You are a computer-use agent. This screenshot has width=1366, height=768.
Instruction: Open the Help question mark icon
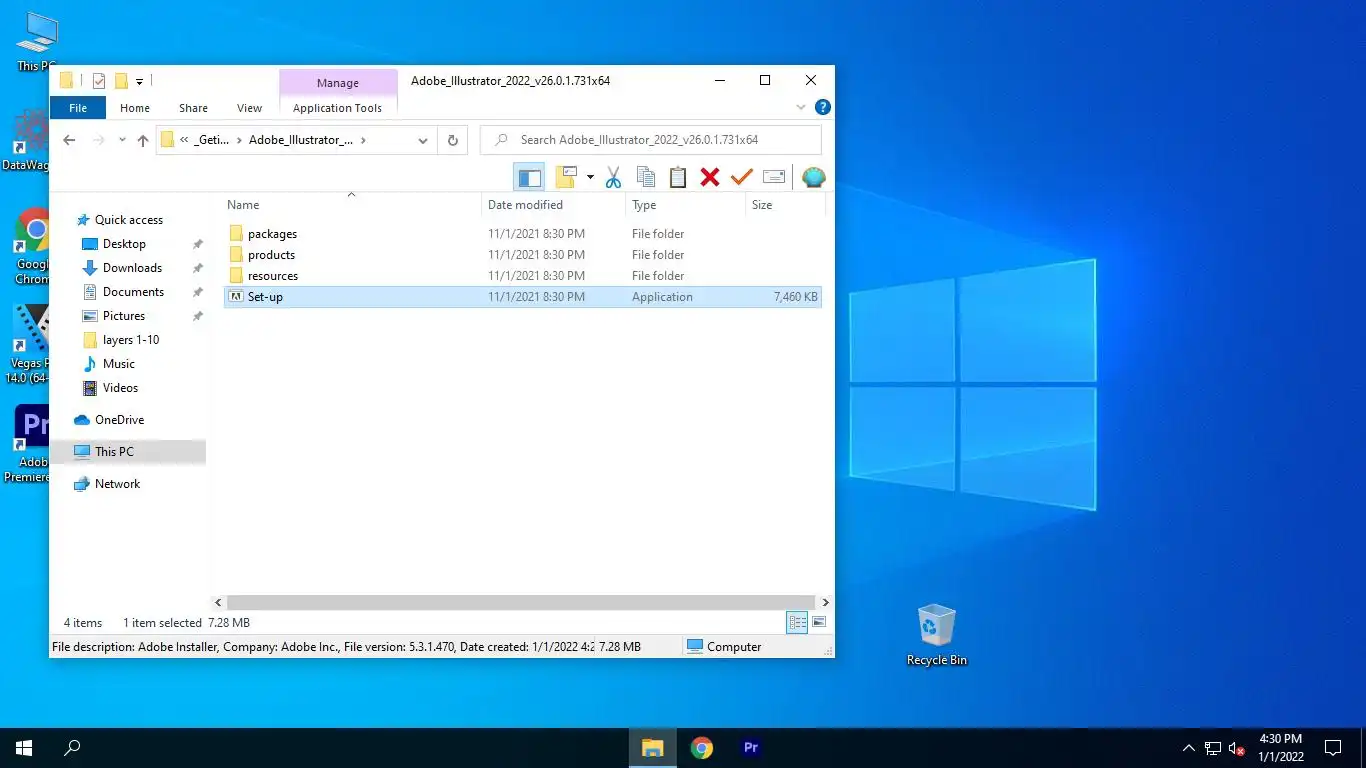tap(822, 107)
